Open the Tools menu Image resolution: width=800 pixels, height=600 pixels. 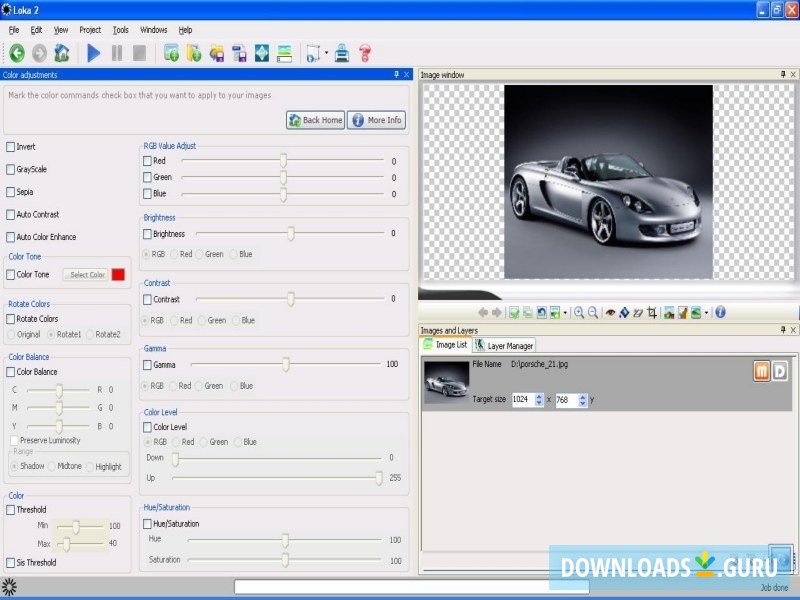pyautogui.click(x=120, y=30)
